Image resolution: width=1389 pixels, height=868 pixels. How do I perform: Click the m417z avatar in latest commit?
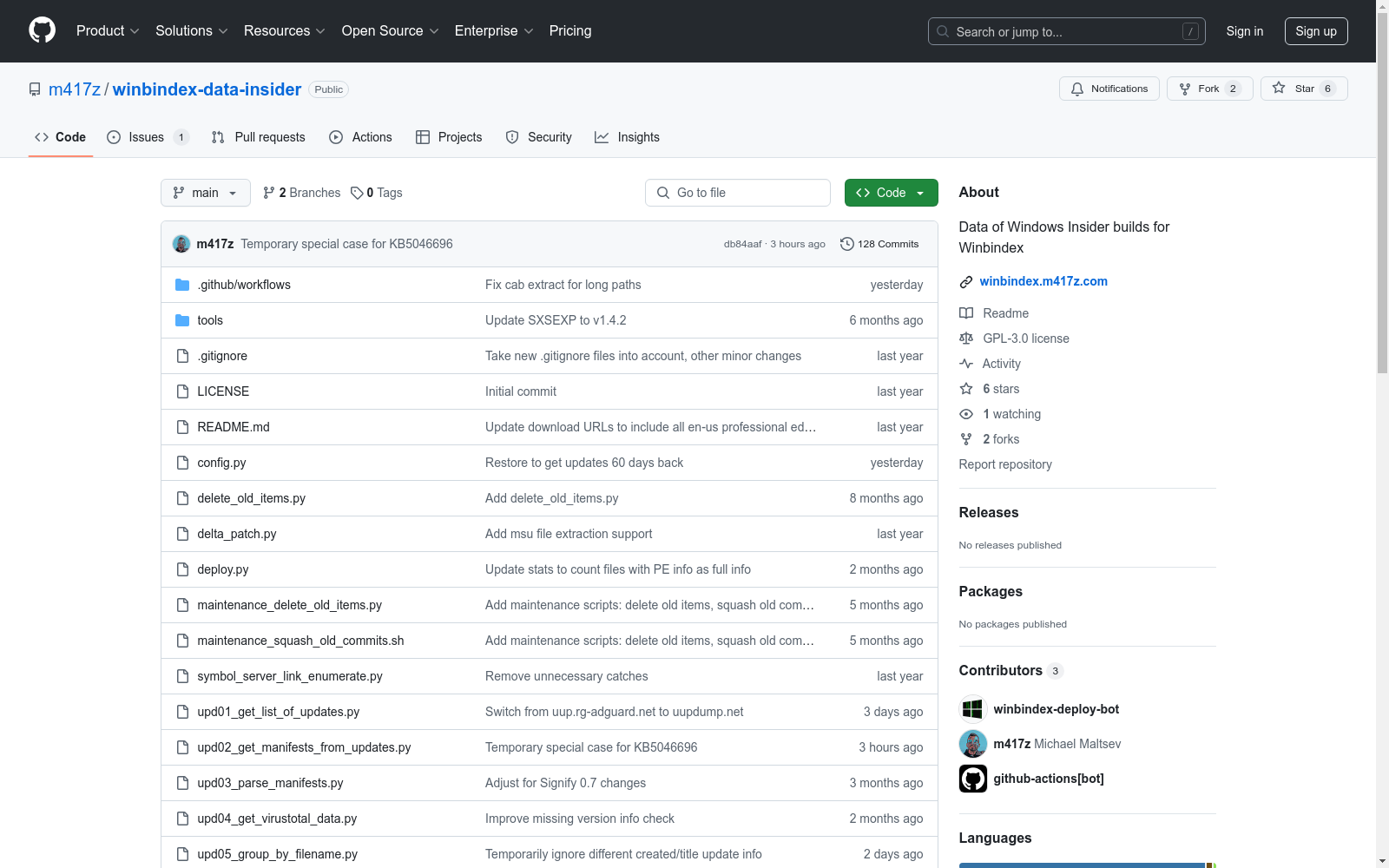181,244
